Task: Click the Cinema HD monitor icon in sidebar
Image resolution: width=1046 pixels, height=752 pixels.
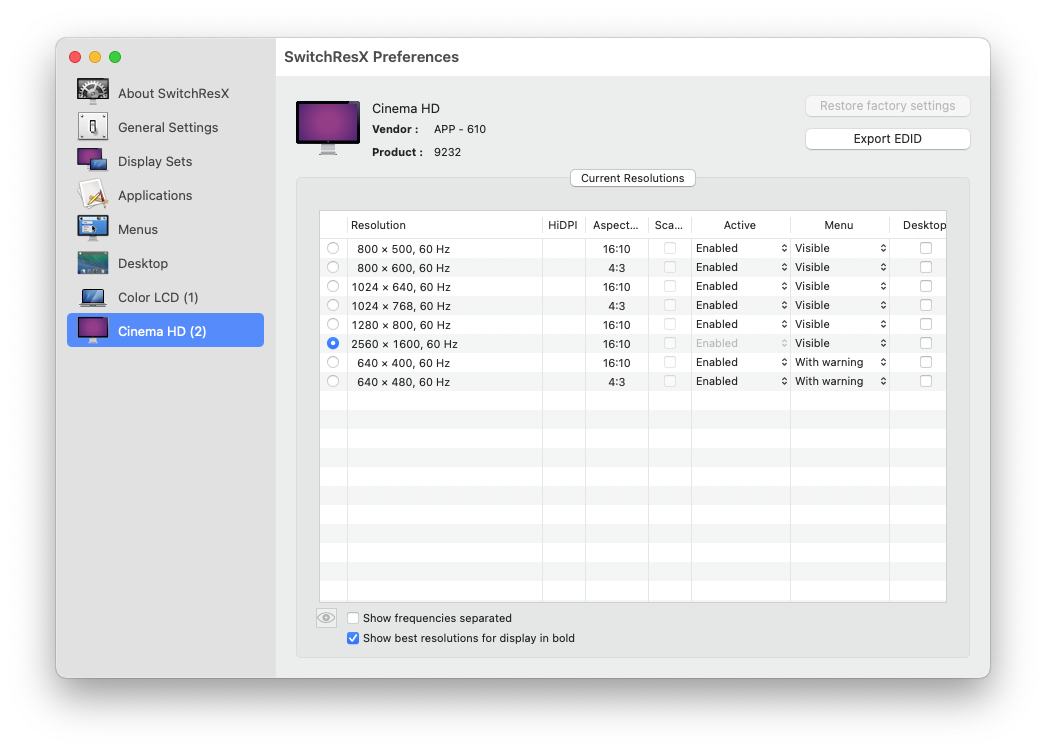Action: (x=93, y=330)
